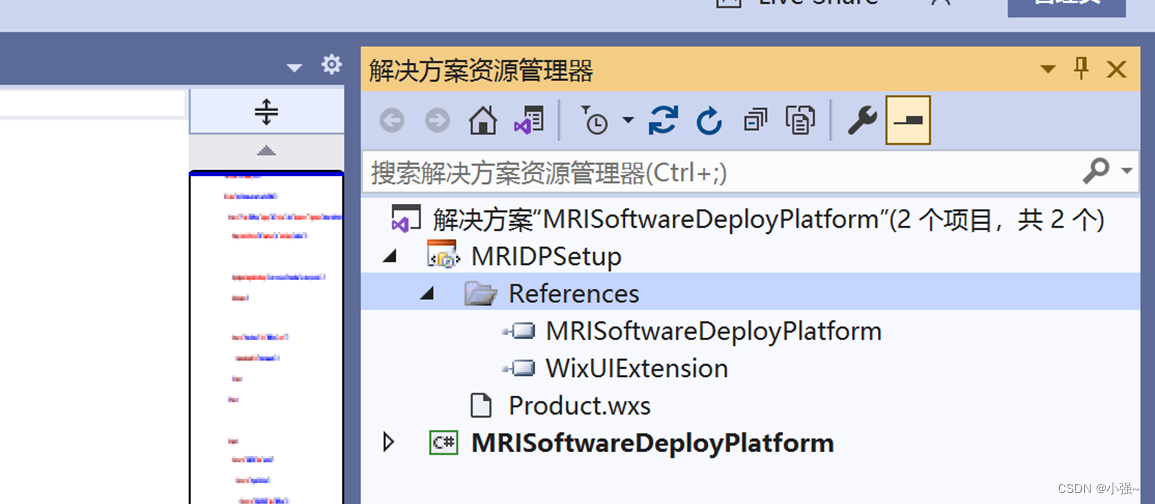This screenshot has height=504, width=1155.
Task: Click the editor split window handle
Action: click(x=266, y=112)
